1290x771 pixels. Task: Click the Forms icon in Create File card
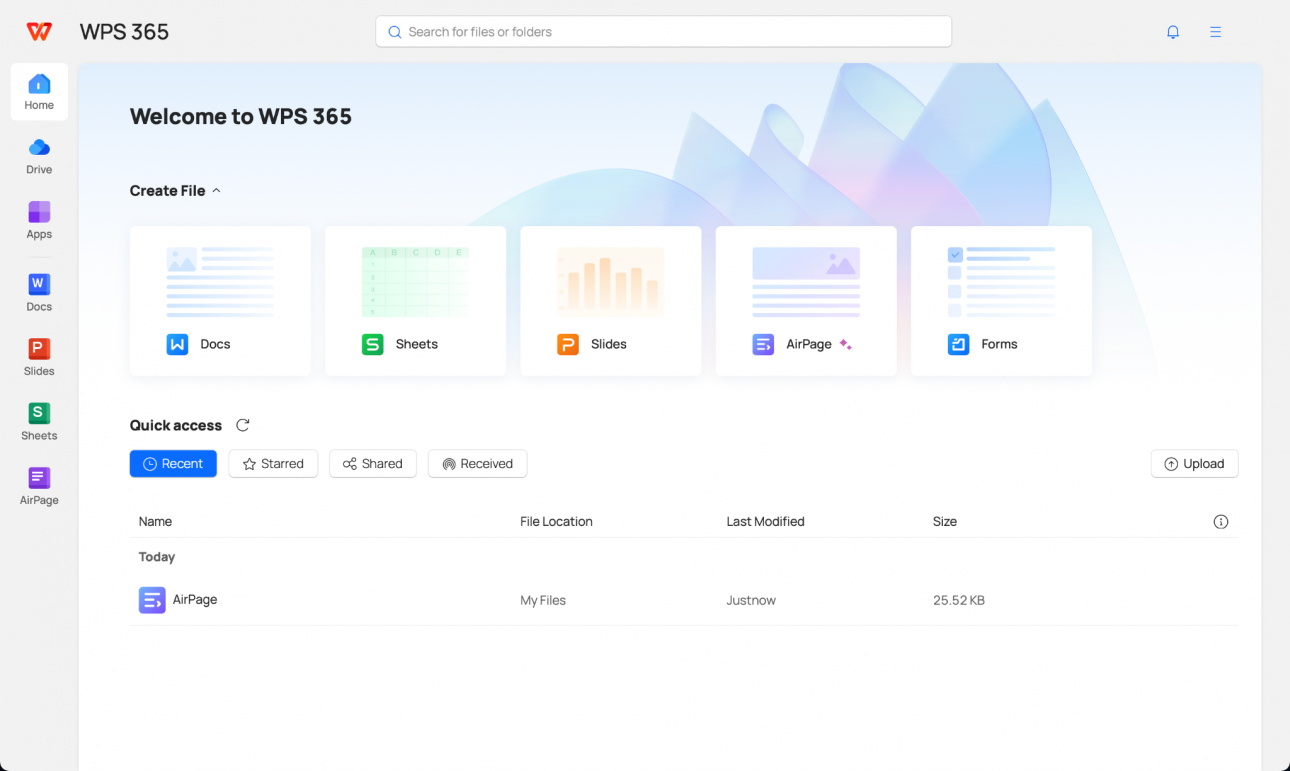click(958, 344)
